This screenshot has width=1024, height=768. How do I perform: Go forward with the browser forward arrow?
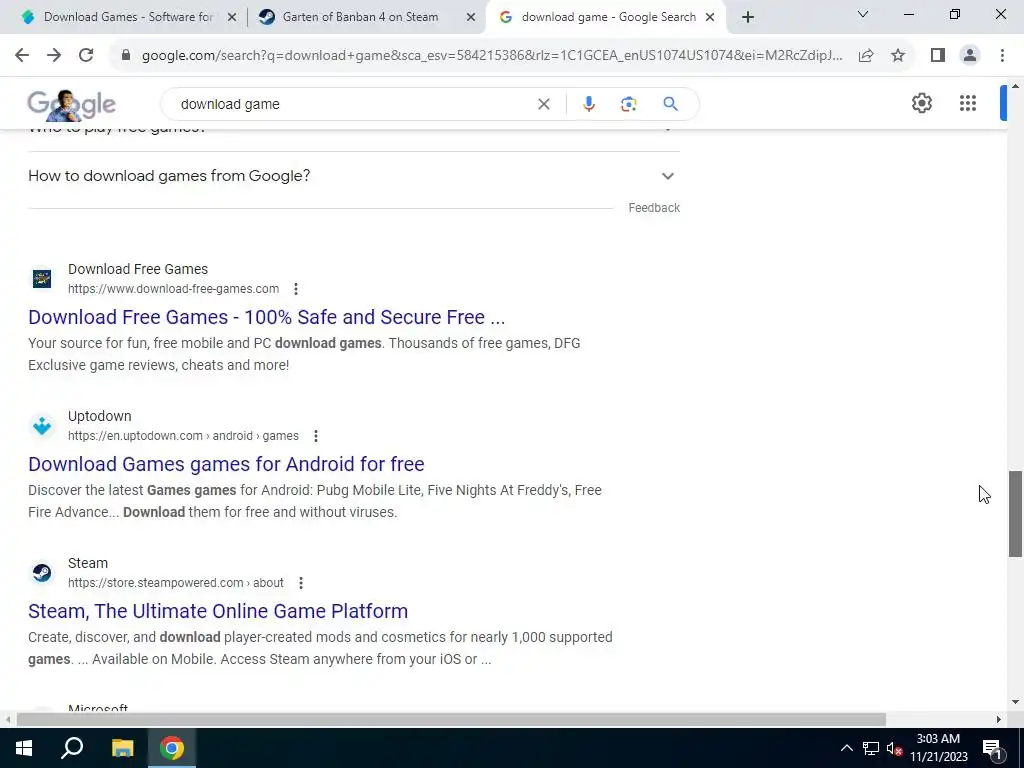click(x=54, y=56)
